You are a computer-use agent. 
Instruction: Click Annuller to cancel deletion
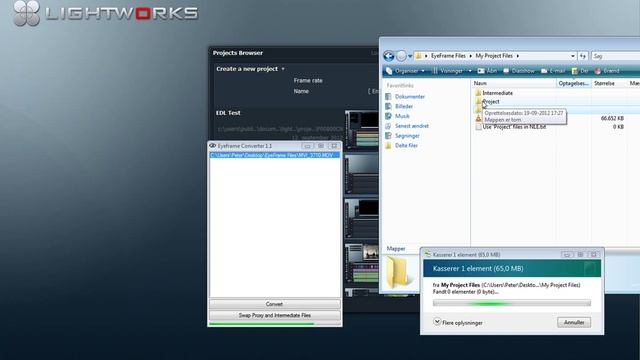(x=574, y=322)
